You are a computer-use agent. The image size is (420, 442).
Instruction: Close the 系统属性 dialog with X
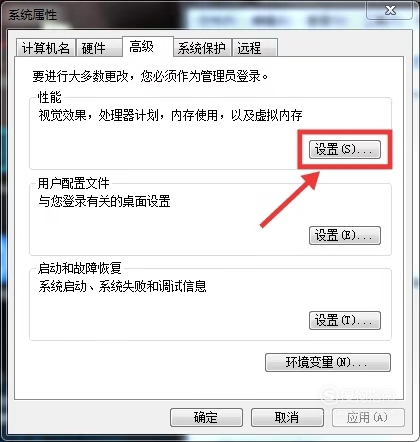coord(390,10)
